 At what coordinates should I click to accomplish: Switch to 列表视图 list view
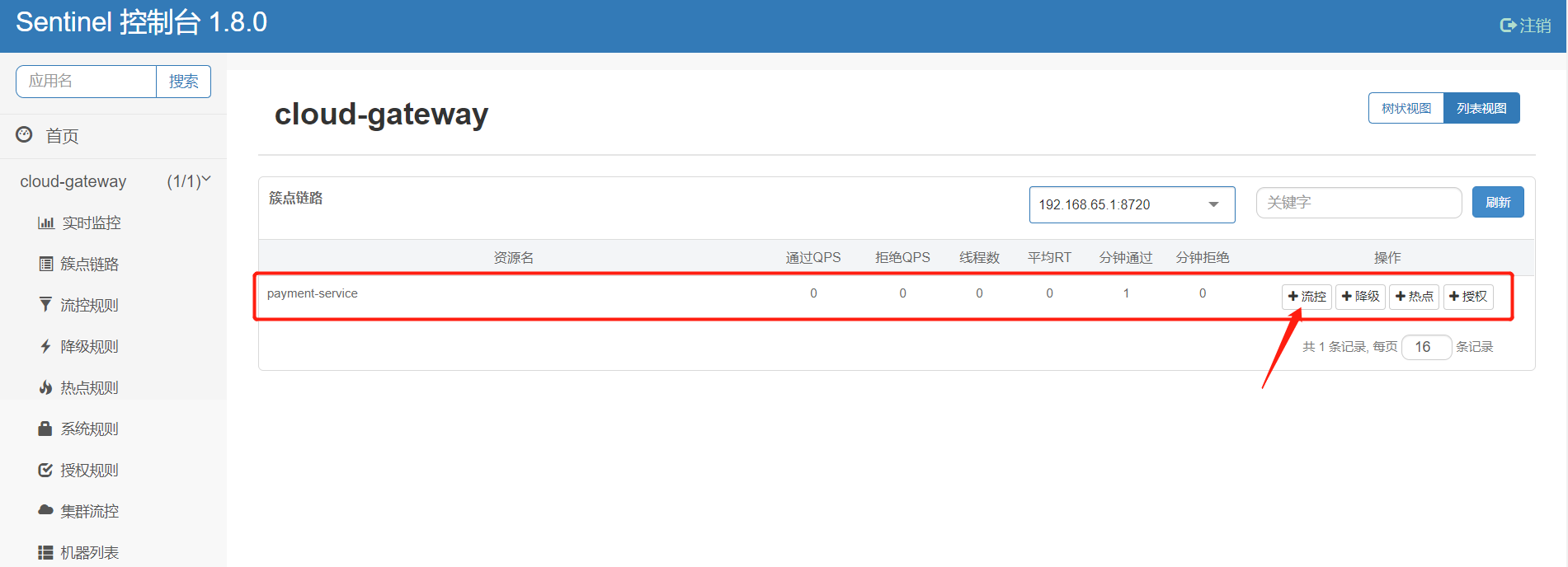click(x=1481, y=108)
